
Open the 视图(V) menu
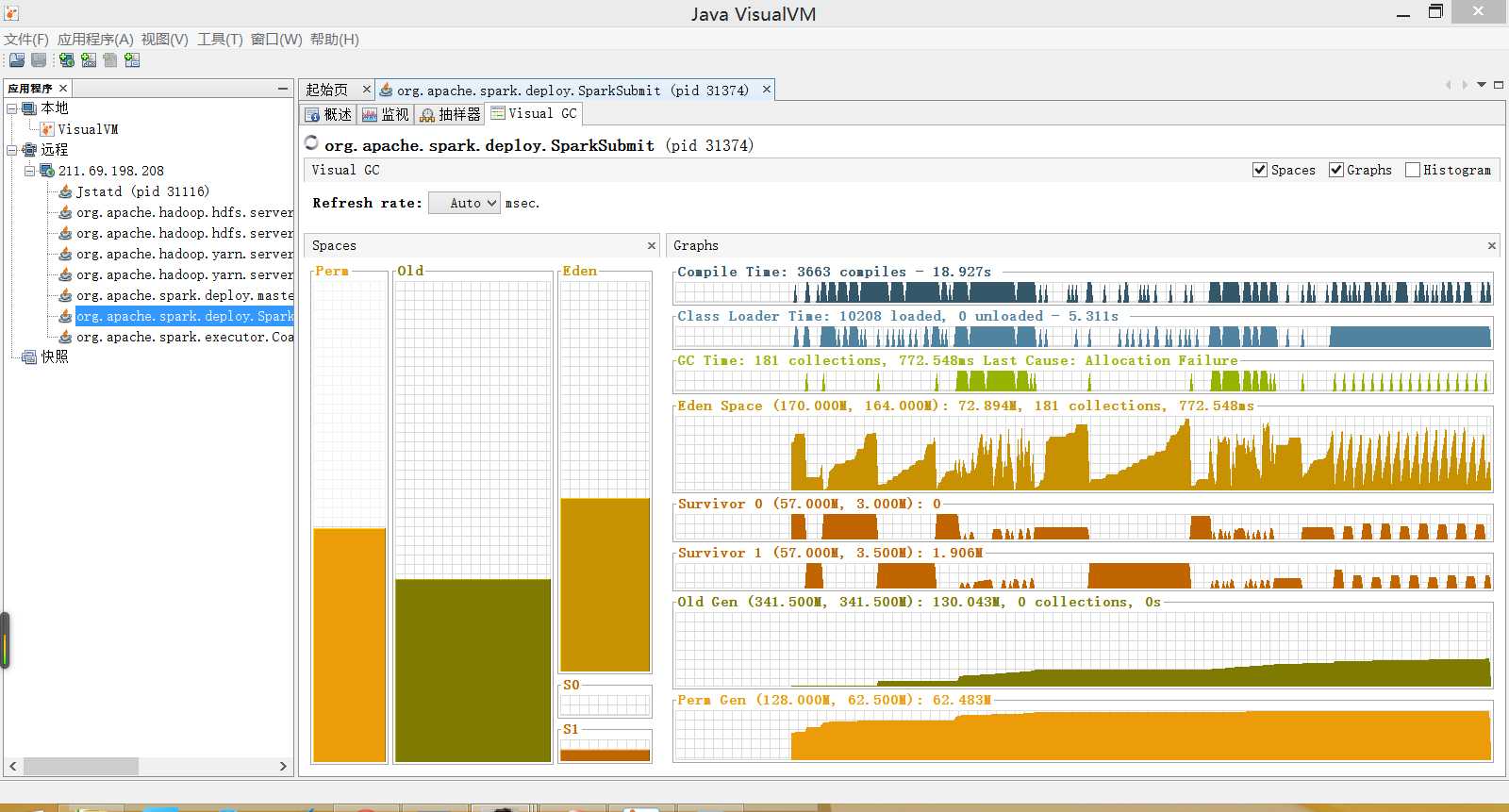[165, 40]
